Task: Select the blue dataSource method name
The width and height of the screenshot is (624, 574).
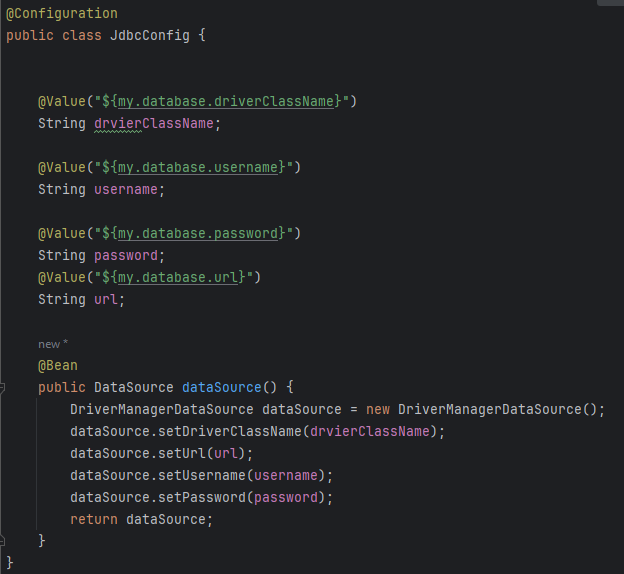Action: 222,387
